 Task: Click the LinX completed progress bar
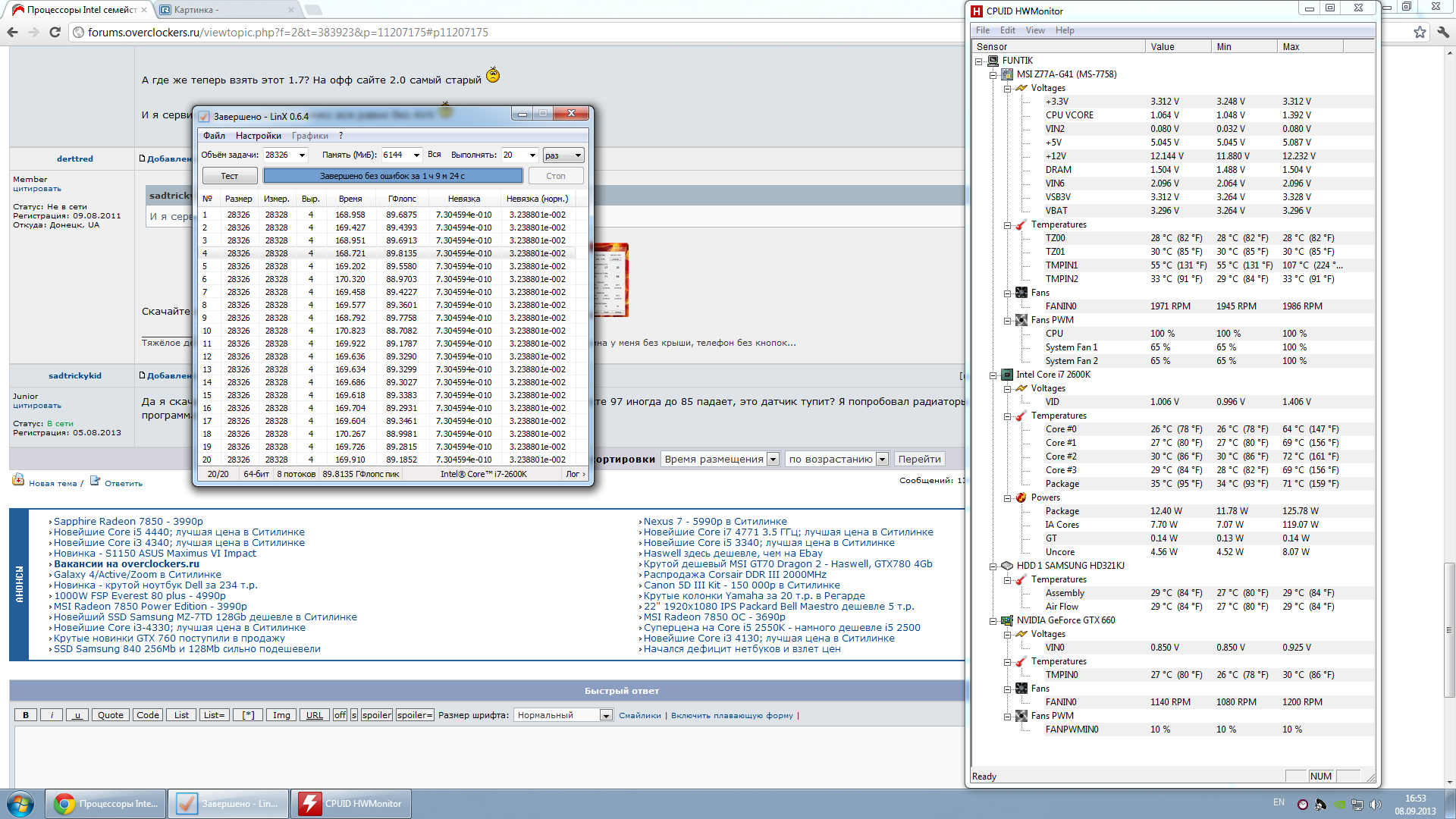392,176
